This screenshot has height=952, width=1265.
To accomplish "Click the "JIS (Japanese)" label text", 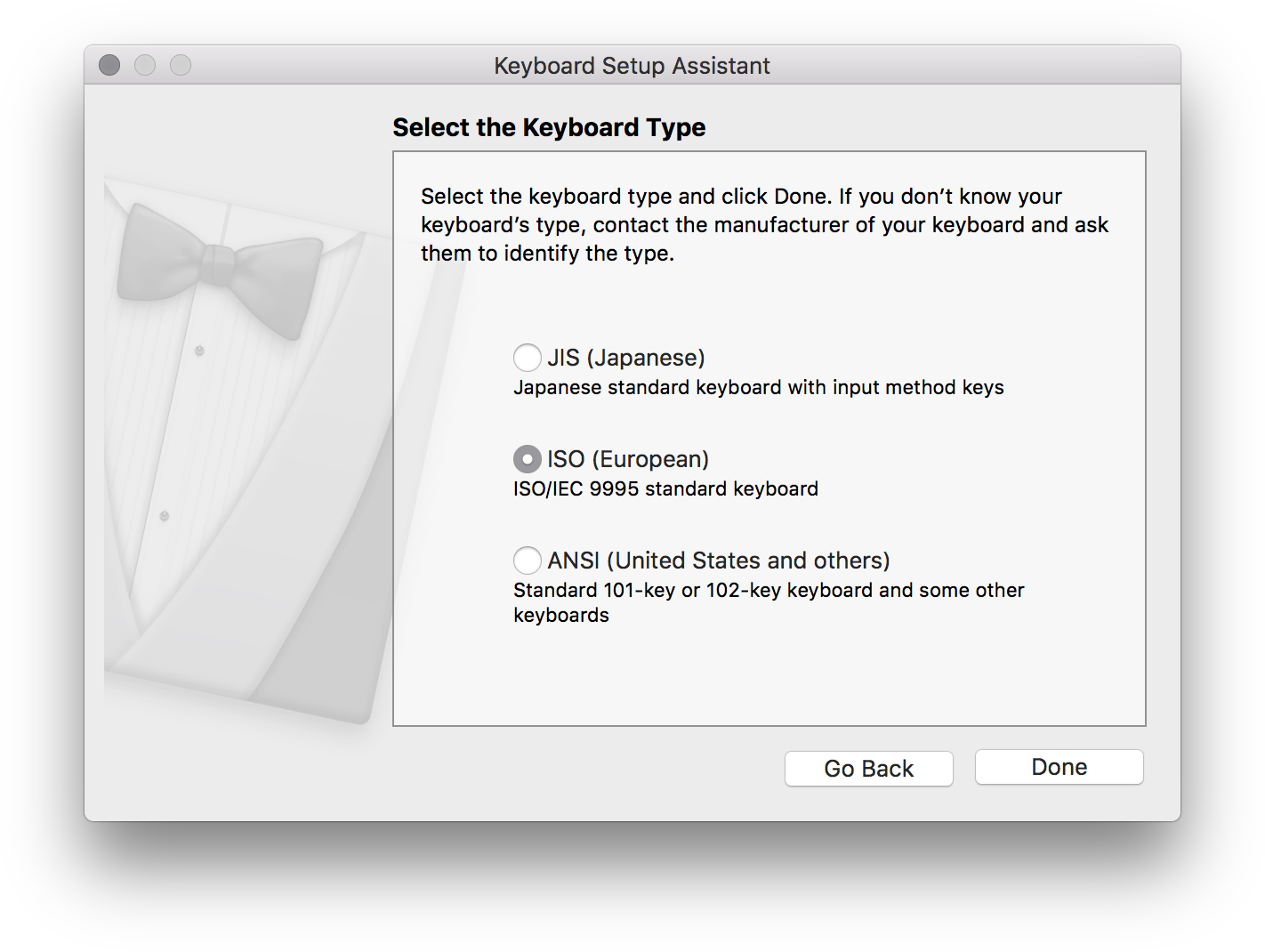I will point(626,358).
